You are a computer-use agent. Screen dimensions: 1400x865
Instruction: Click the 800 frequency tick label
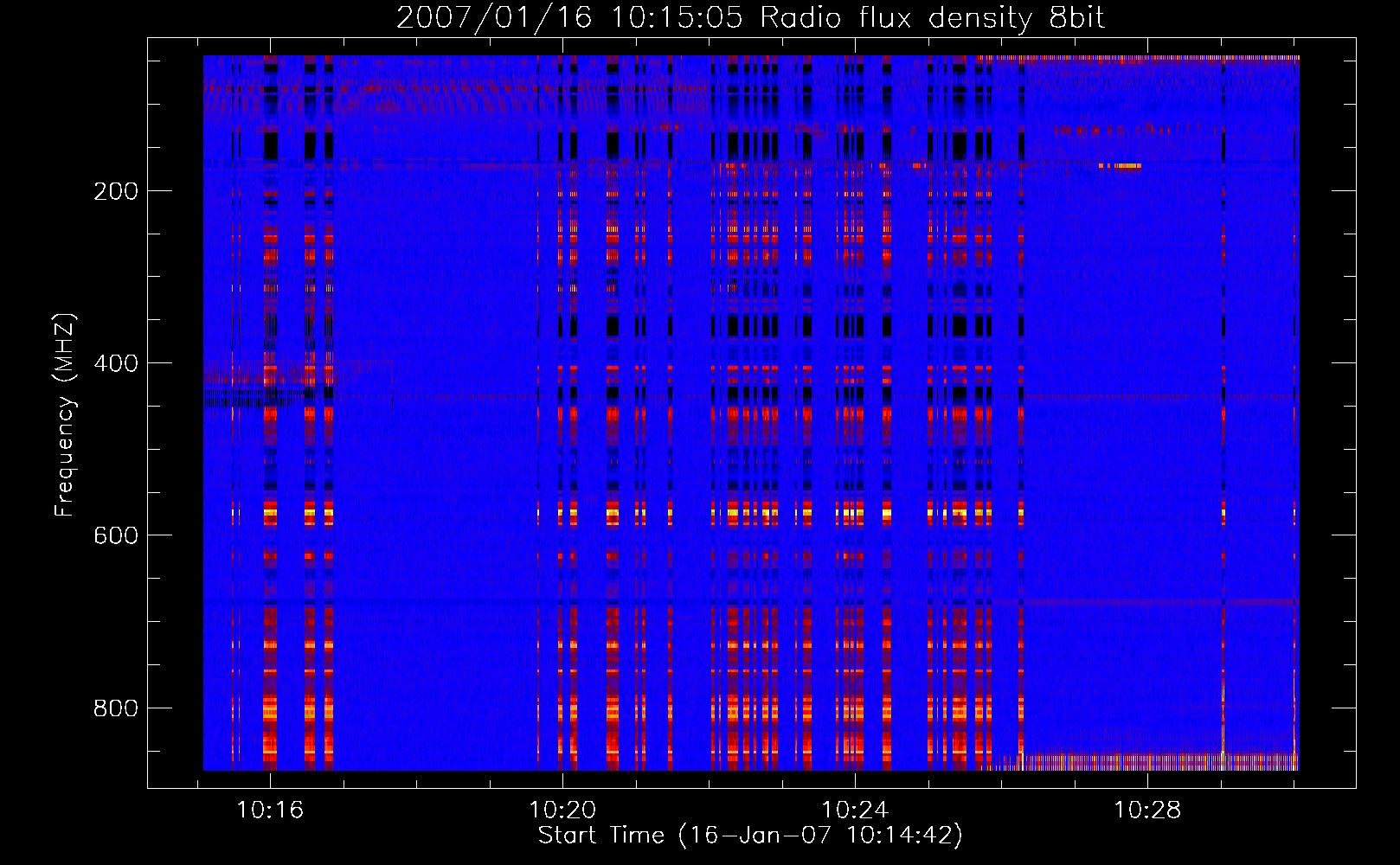(115, 708)
